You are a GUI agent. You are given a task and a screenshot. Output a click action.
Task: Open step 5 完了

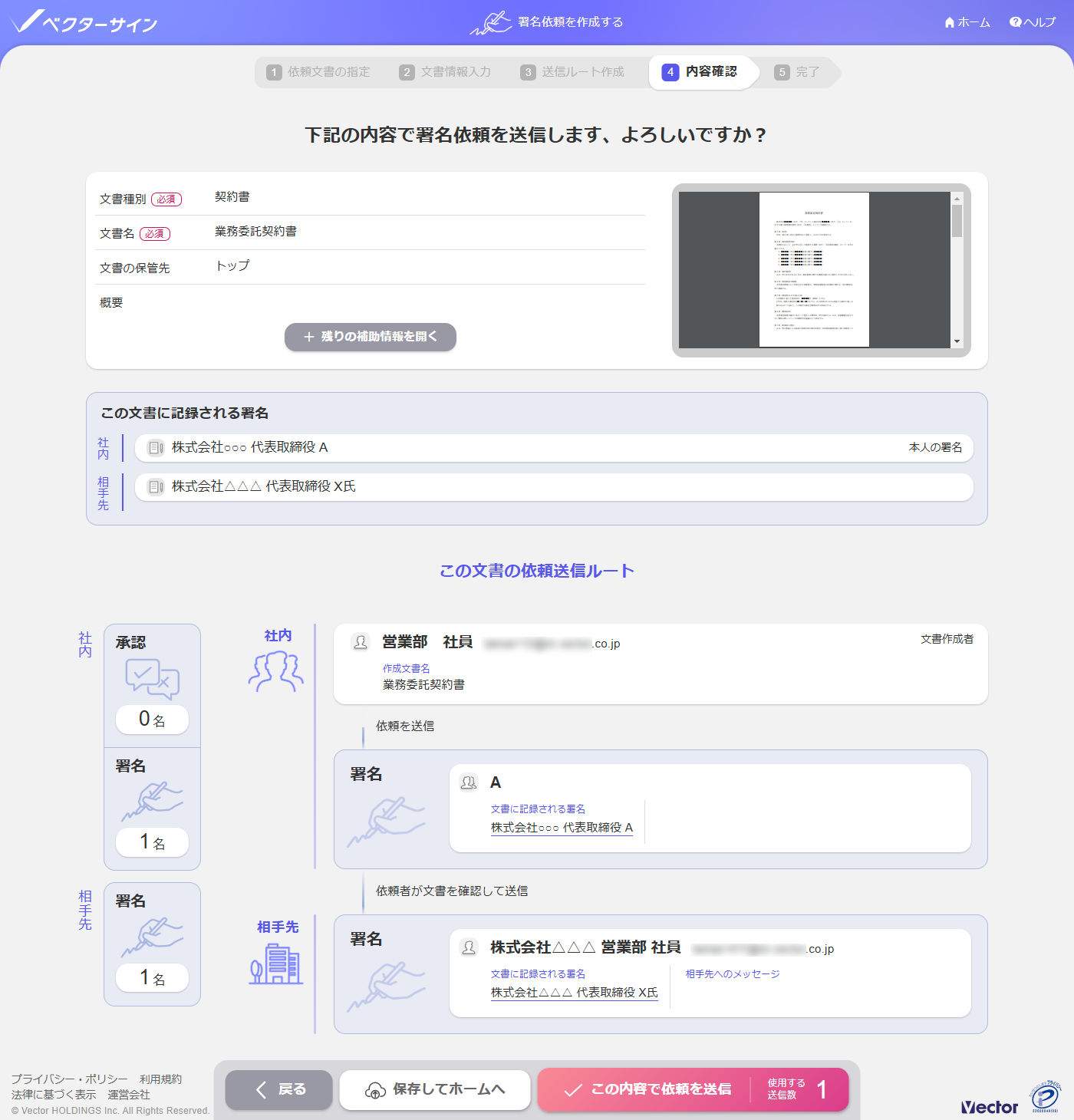coord(798,72)
